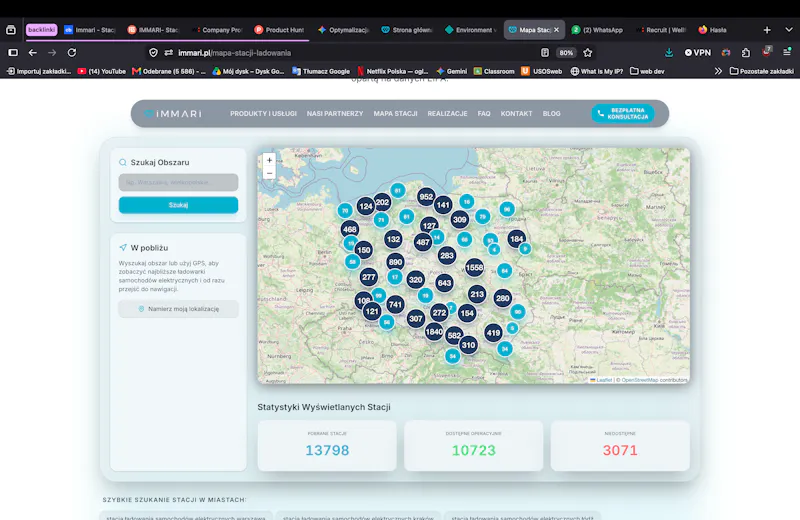This screenshot has height=520, width=800.
Task: Click the 13798 Pobrane stacje value
Action: (327, 451)
